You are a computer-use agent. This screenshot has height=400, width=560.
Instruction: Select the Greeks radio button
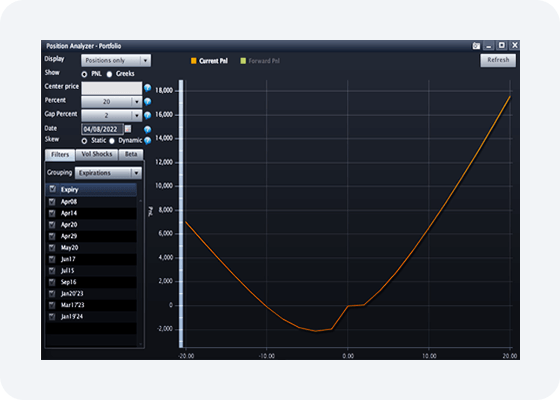(109, 74)
